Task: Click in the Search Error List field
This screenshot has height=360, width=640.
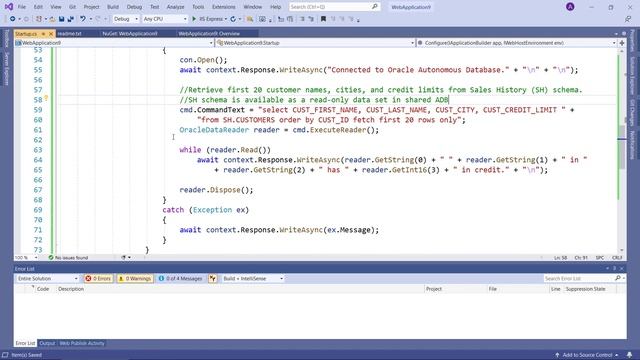Action: coord(579,278)
